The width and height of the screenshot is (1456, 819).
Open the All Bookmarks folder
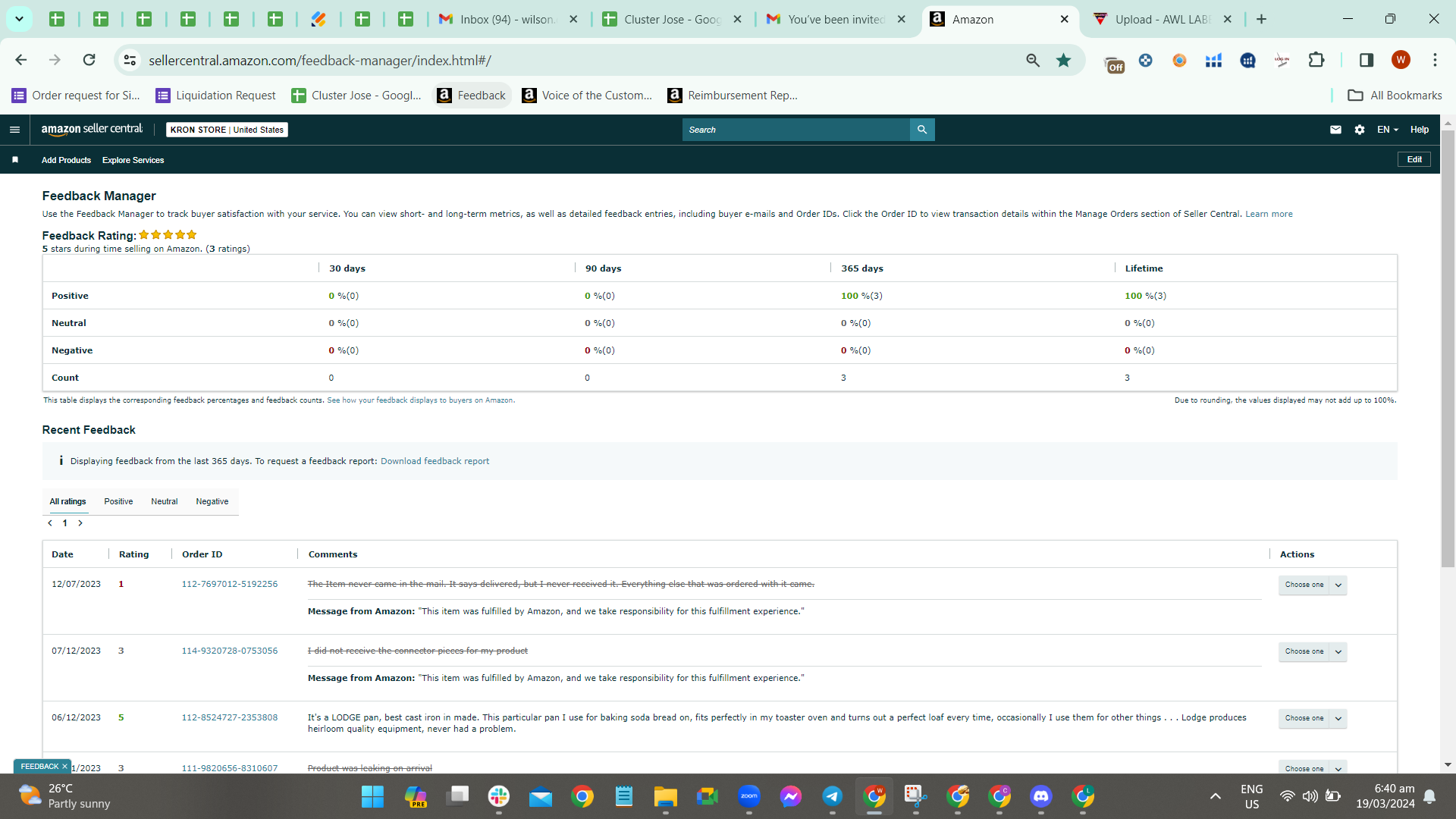1395,95
